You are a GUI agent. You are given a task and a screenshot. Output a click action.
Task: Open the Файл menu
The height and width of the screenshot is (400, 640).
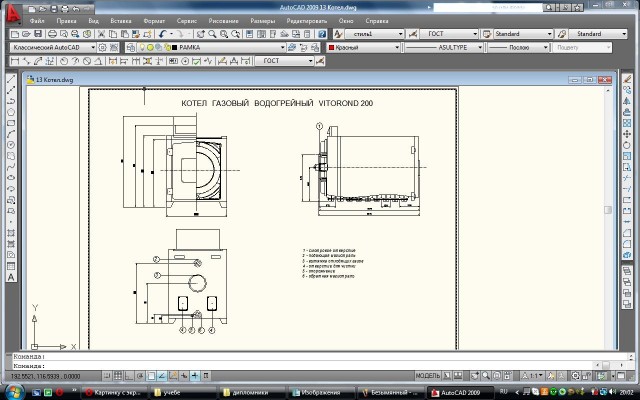37,21
